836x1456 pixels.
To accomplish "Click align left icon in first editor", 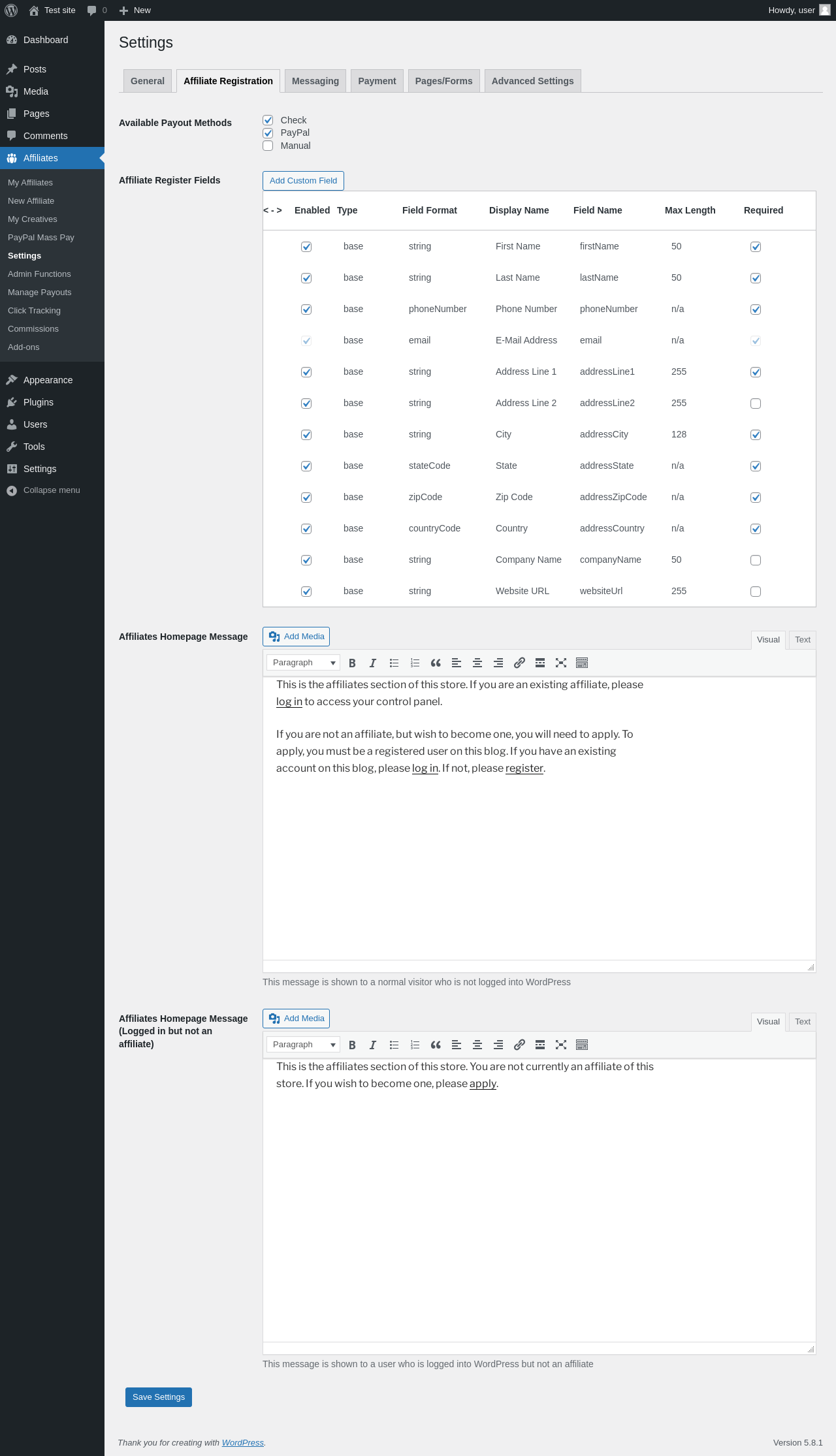I will [x=457, y=663].
